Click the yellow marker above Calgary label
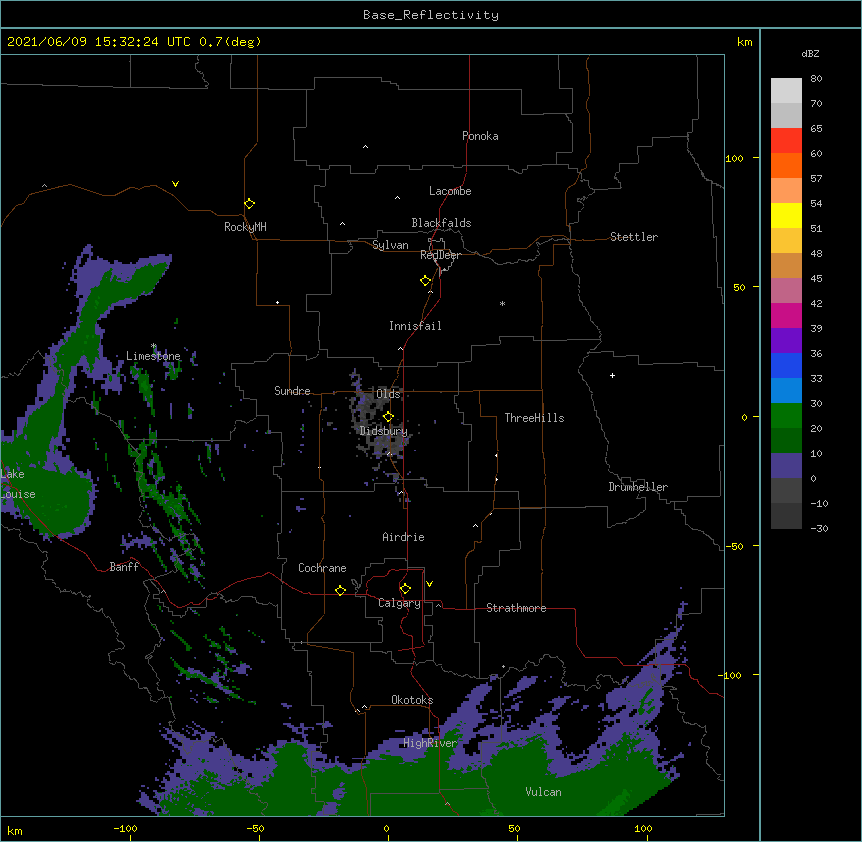The height and width of the screenshot is (842, 862). tap(405, 589)
